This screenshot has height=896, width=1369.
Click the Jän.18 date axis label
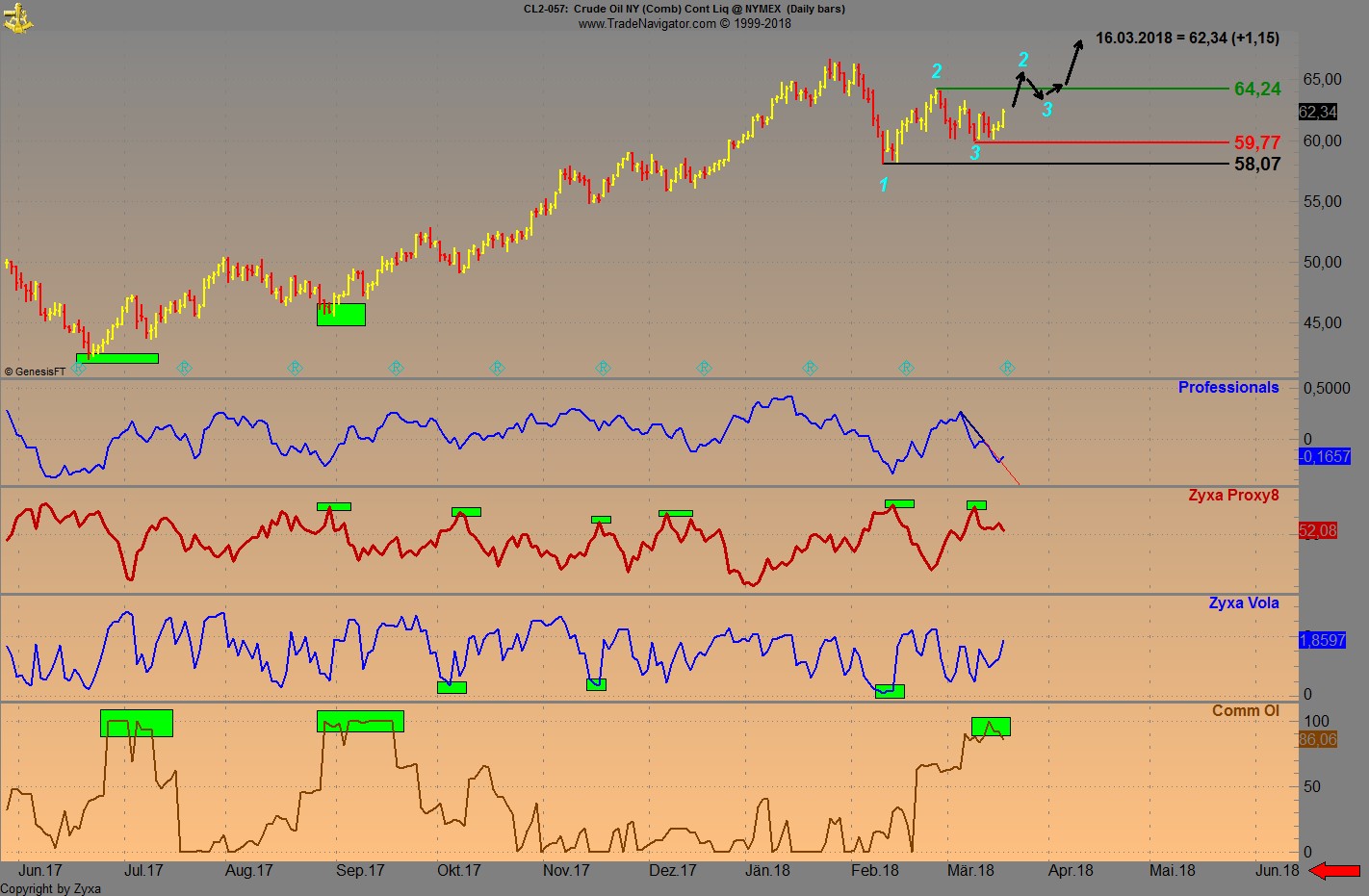[x=768, y=871]
